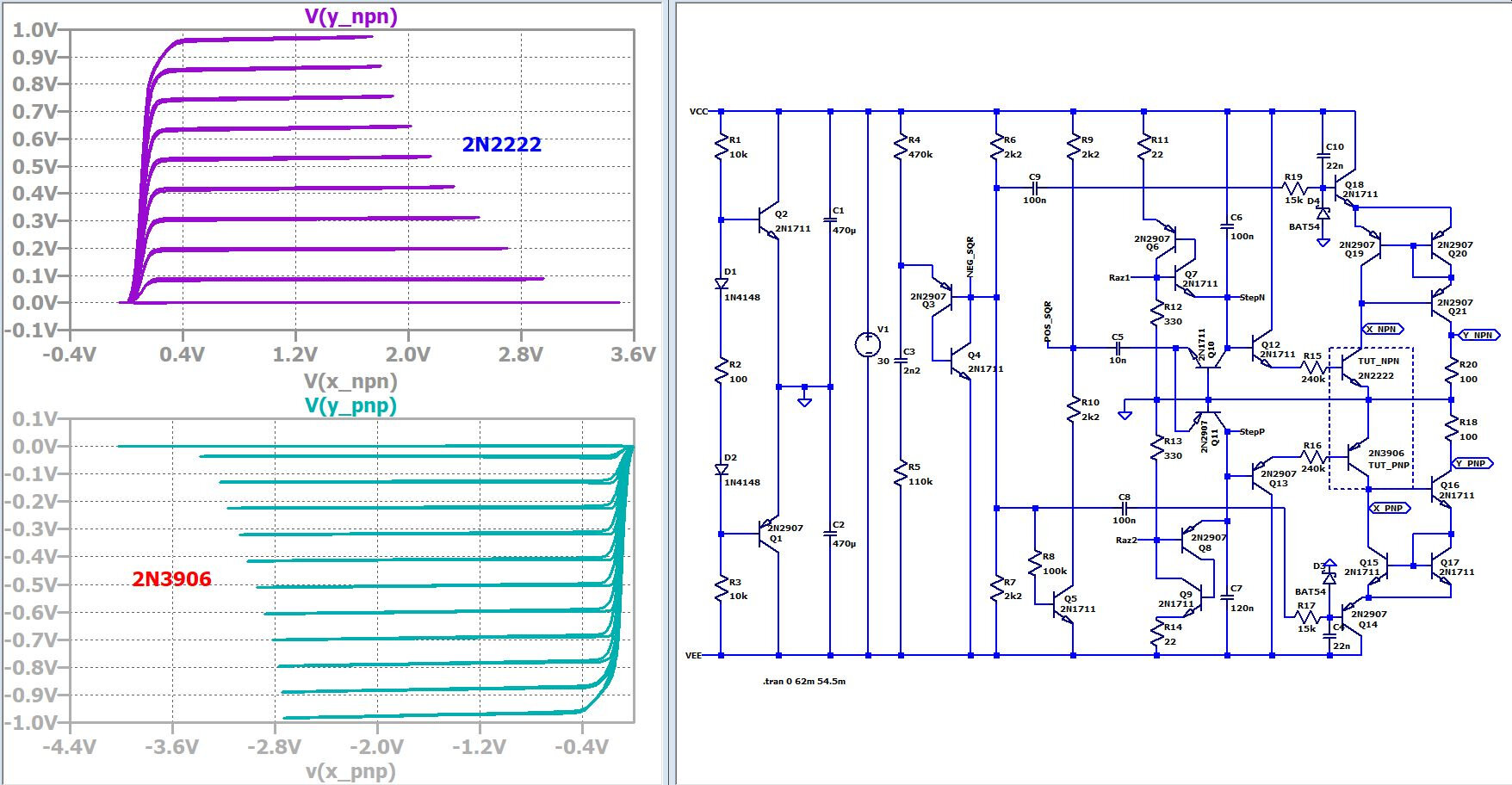Click the V(y_pnp) trace label
This screenshot has width=1512, height=785.
coord(350,405)
